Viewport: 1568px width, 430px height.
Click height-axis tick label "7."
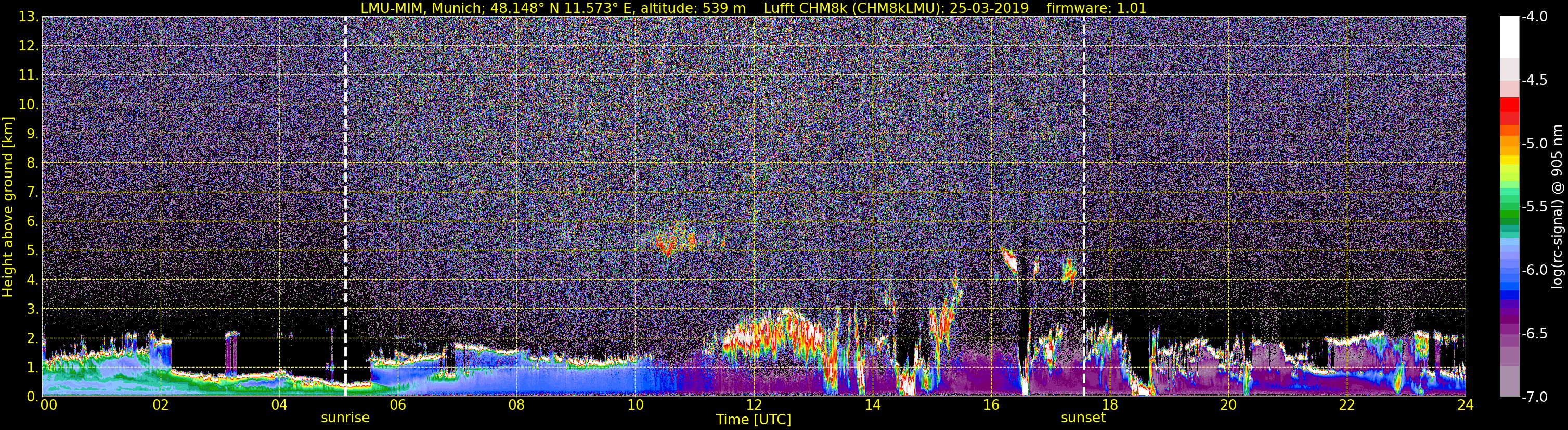click(x=32, y=193)
